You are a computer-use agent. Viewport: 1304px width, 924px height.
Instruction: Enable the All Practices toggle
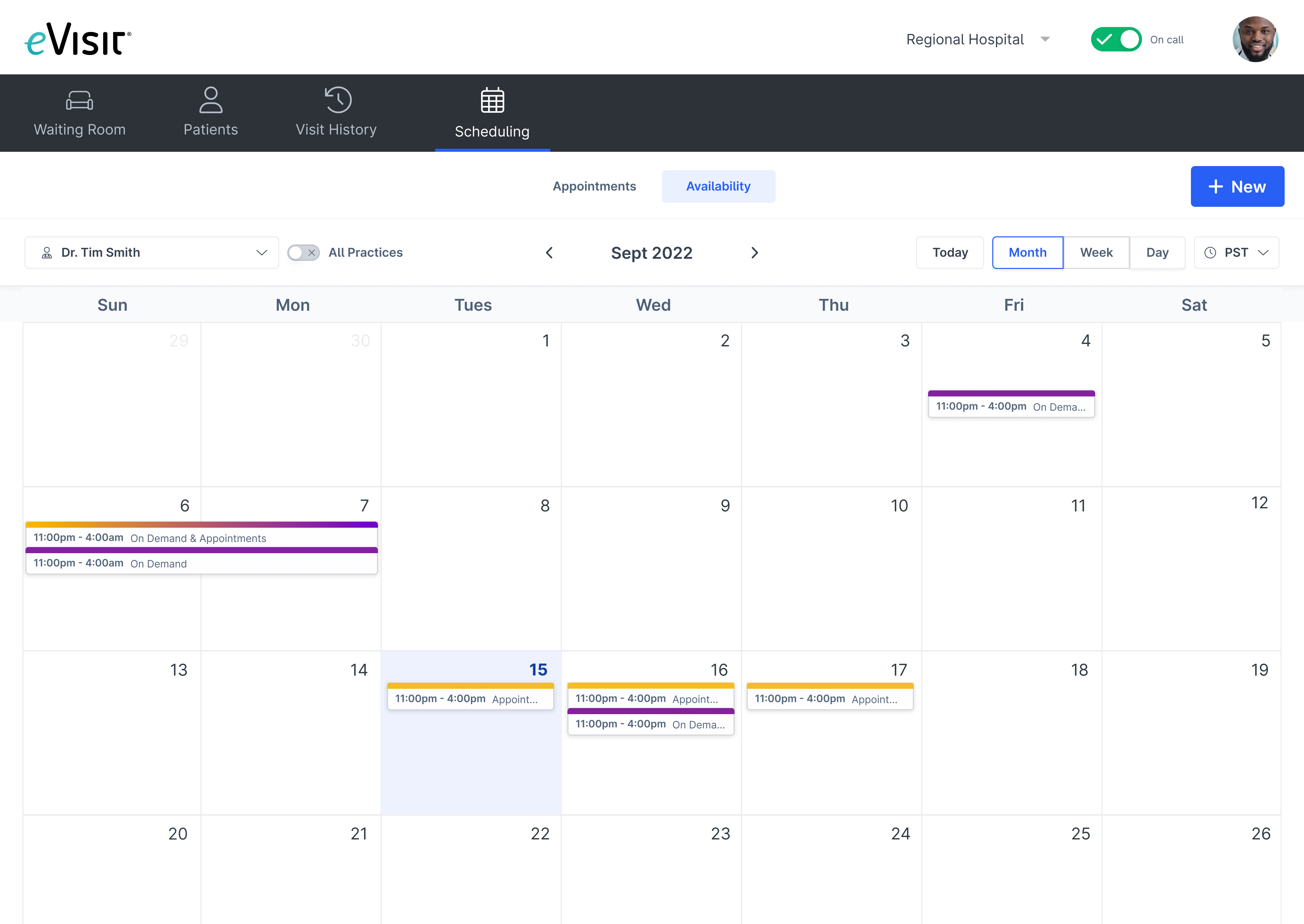click(303, 253)
